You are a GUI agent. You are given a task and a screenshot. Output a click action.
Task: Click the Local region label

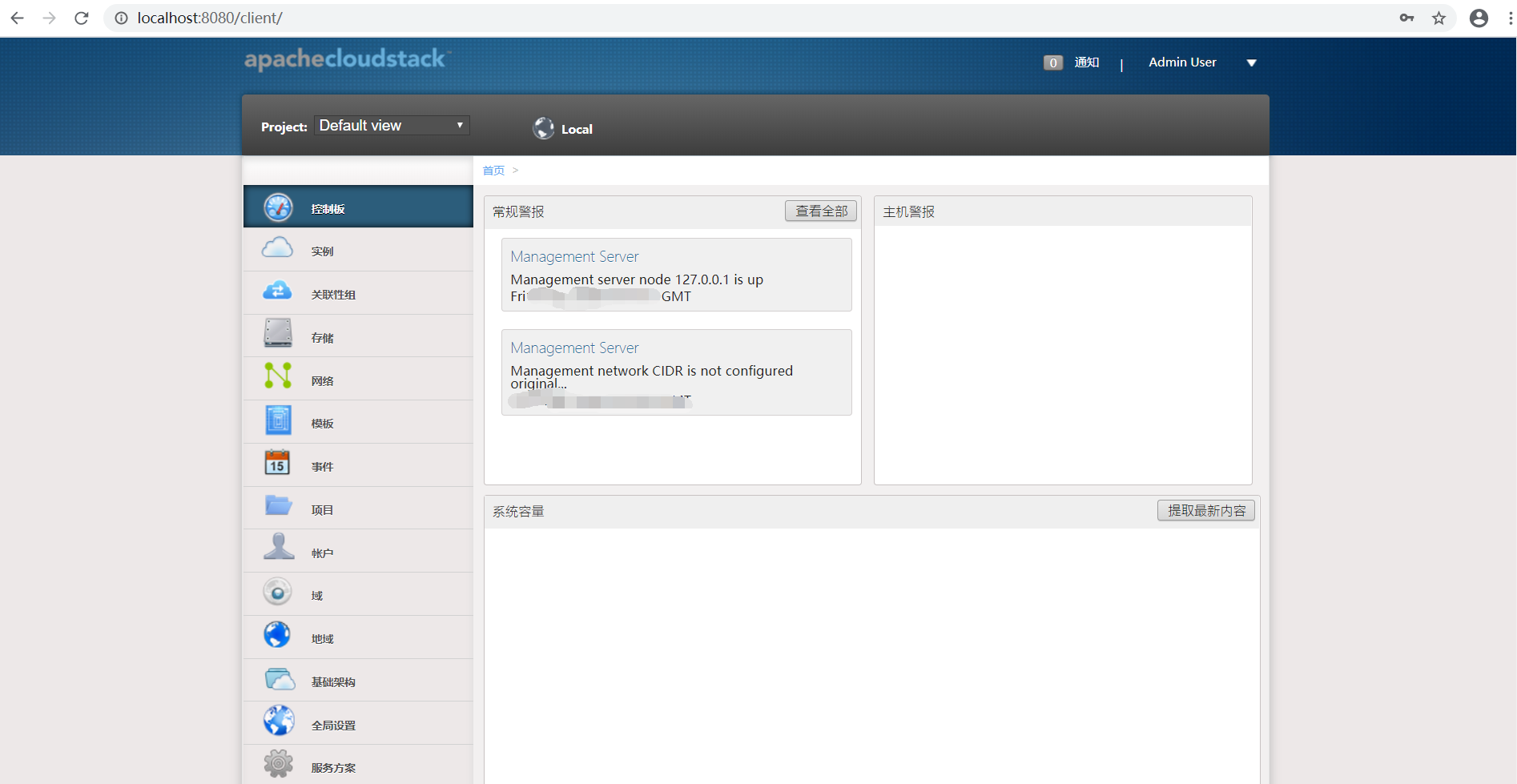point(577,129)
